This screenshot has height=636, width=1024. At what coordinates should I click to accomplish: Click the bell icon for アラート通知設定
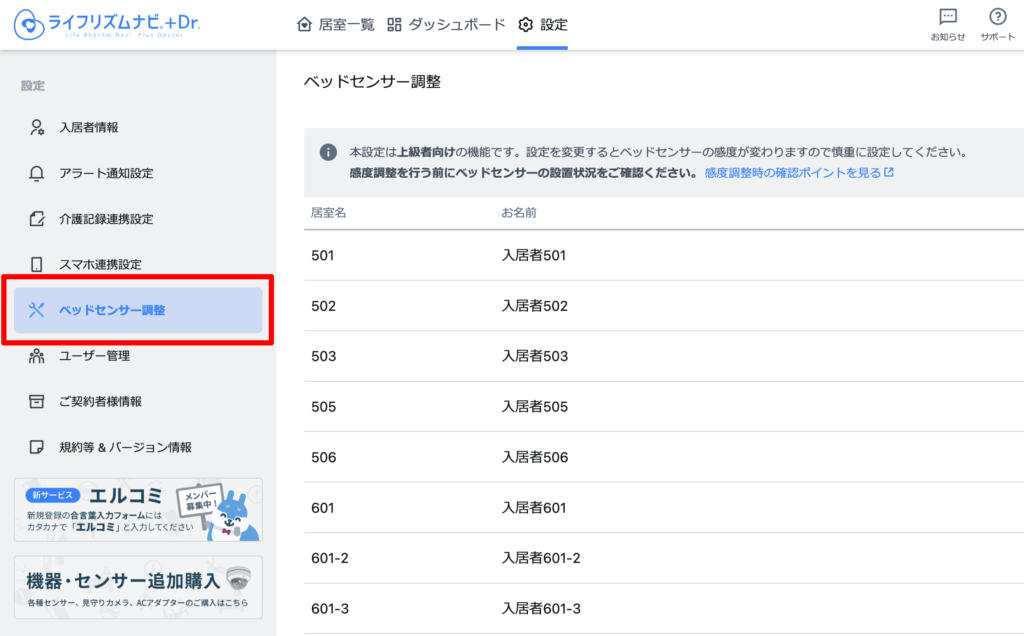37,173
